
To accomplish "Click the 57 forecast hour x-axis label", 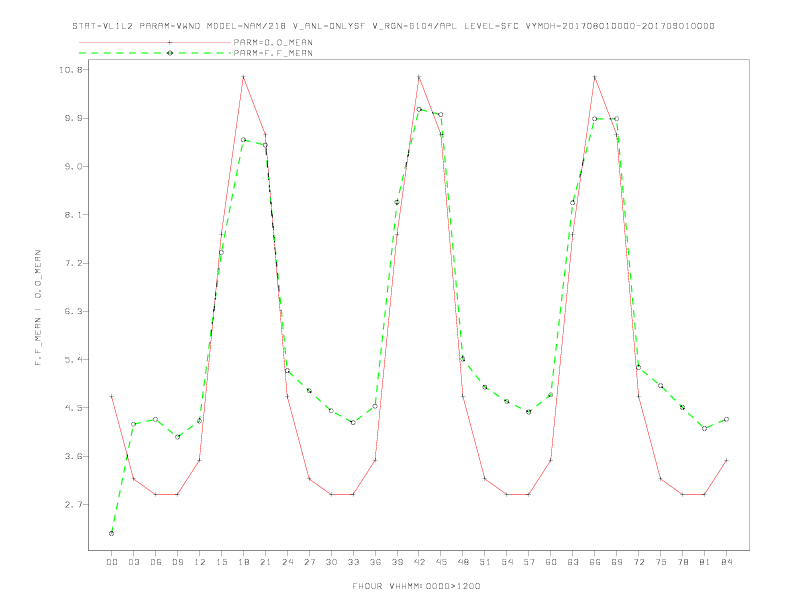I will tap(529, 562).
